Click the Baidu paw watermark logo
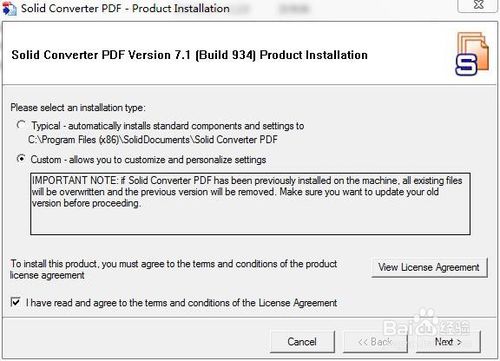 pyautogui.click(x=427, y=323)
